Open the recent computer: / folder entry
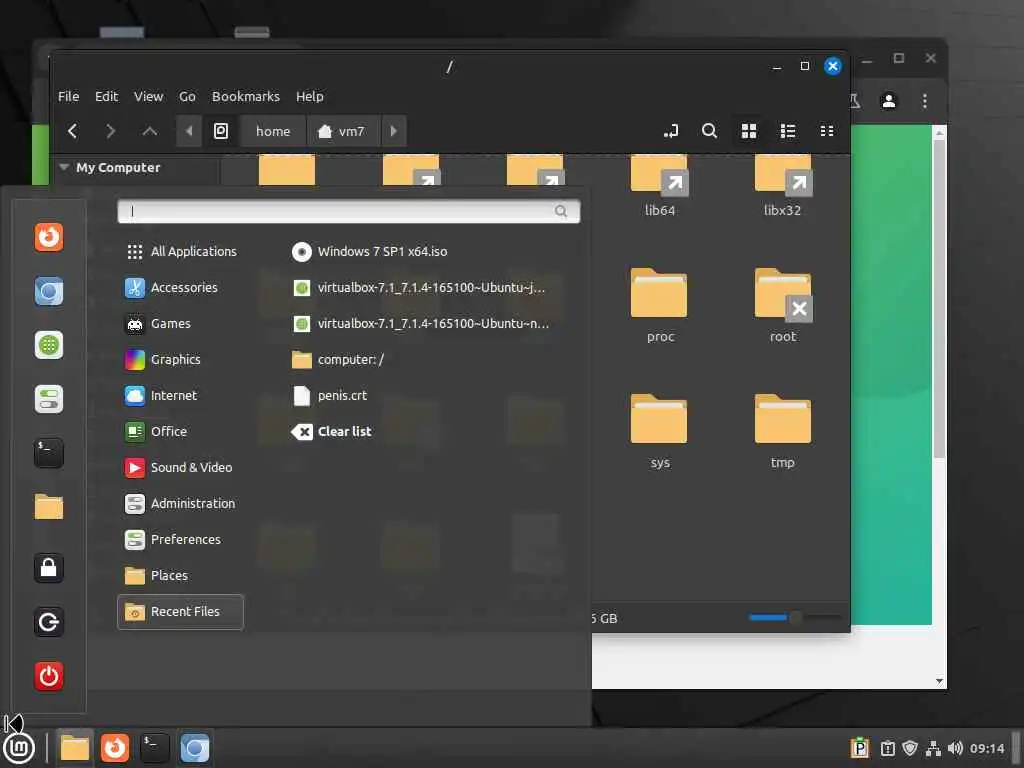 (x=338, y=359)
